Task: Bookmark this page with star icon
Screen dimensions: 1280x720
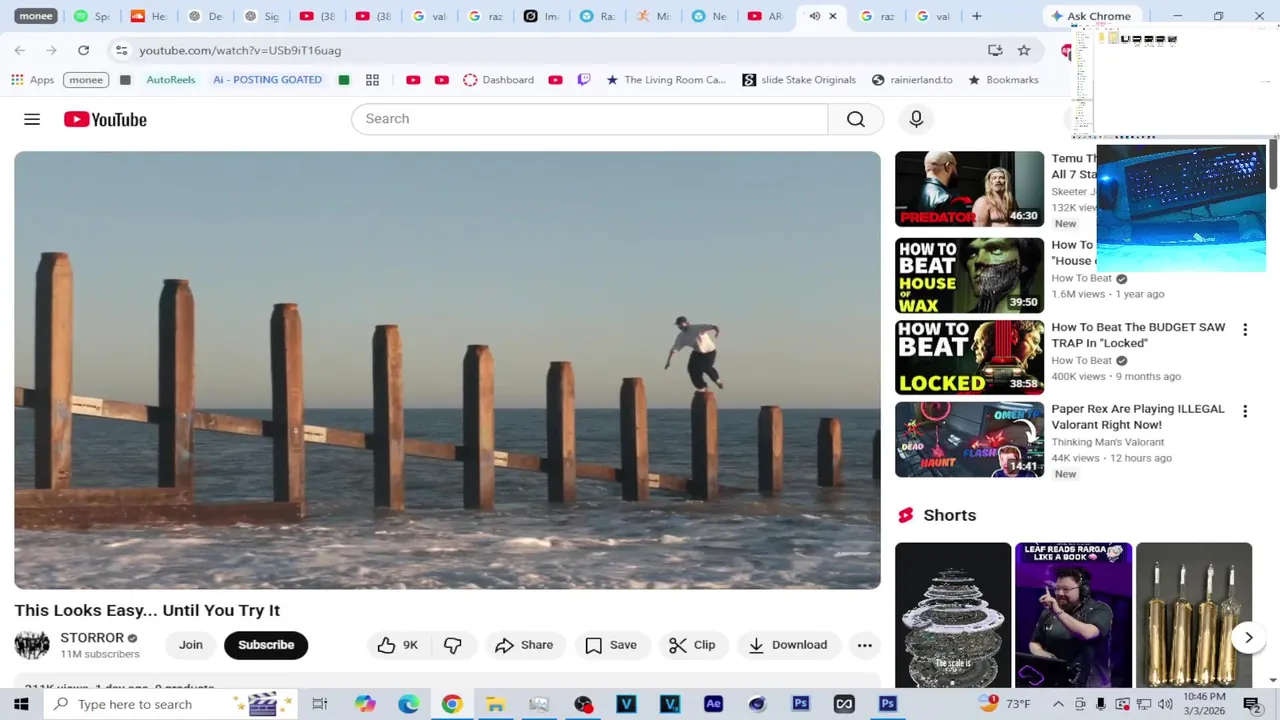Action: coord(1024,50)
